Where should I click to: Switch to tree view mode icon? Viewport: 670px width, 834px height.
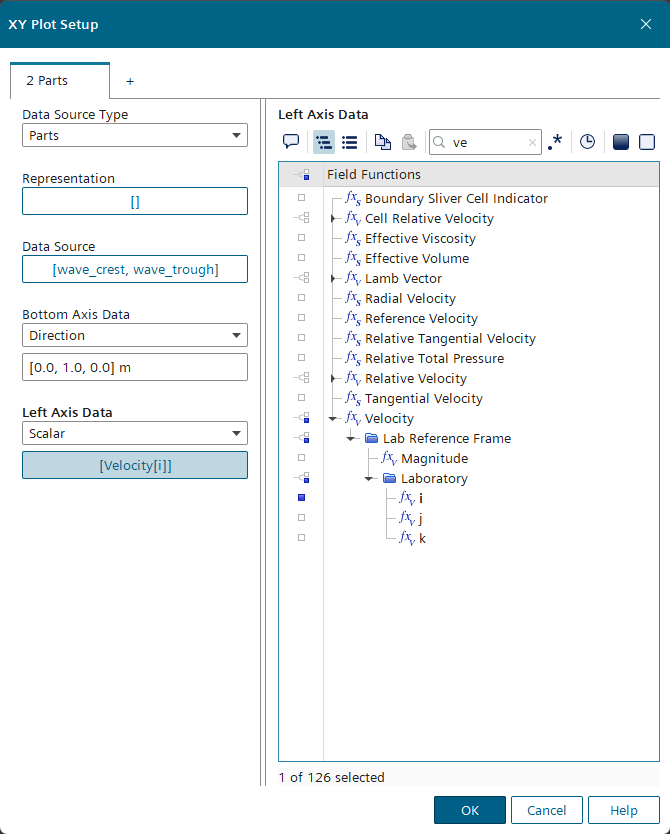(324, 142)
